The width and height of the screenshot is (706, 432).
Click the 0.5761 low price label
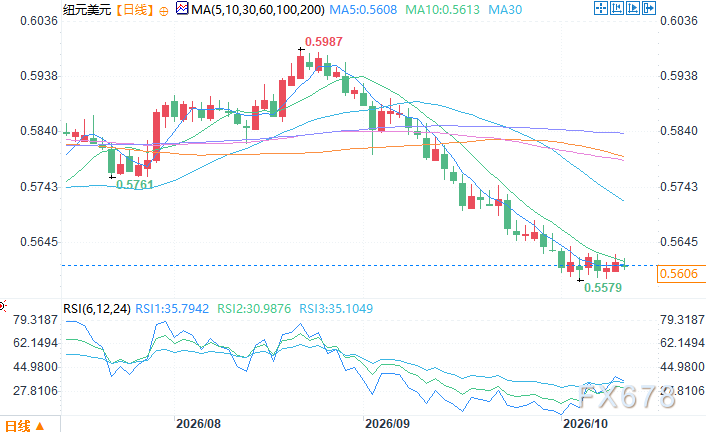point(135,185)
